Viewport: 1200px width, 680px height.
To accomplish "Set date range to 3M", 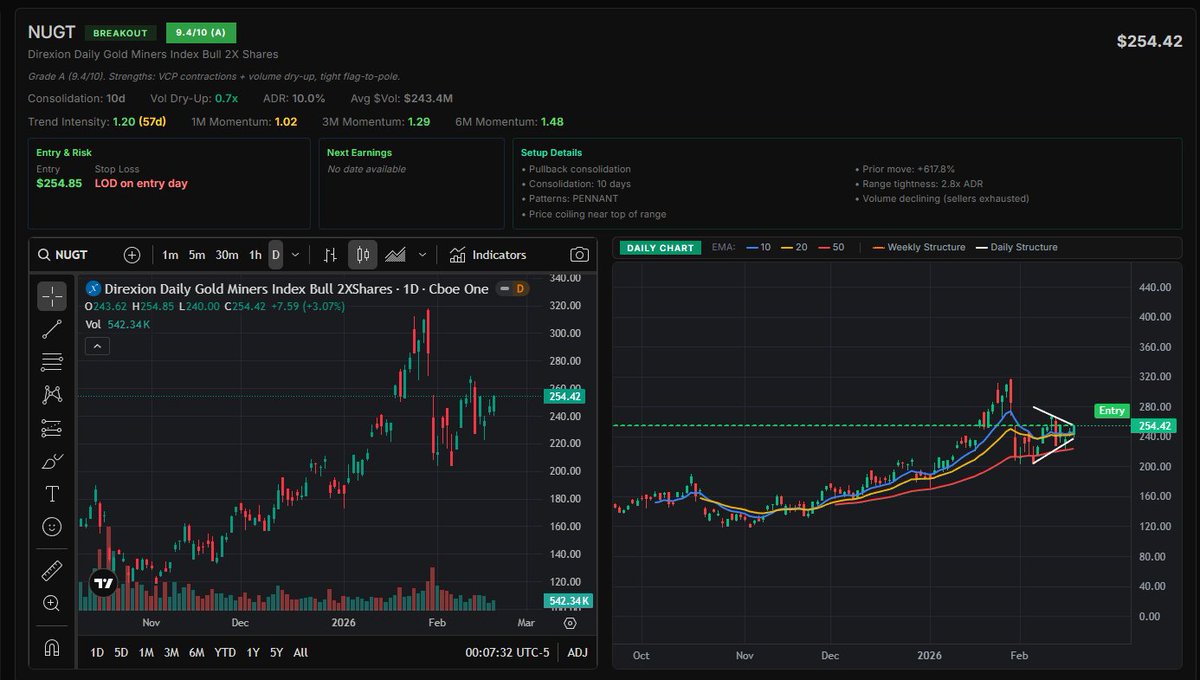I will pyautogui.click(x=171, y=652).
